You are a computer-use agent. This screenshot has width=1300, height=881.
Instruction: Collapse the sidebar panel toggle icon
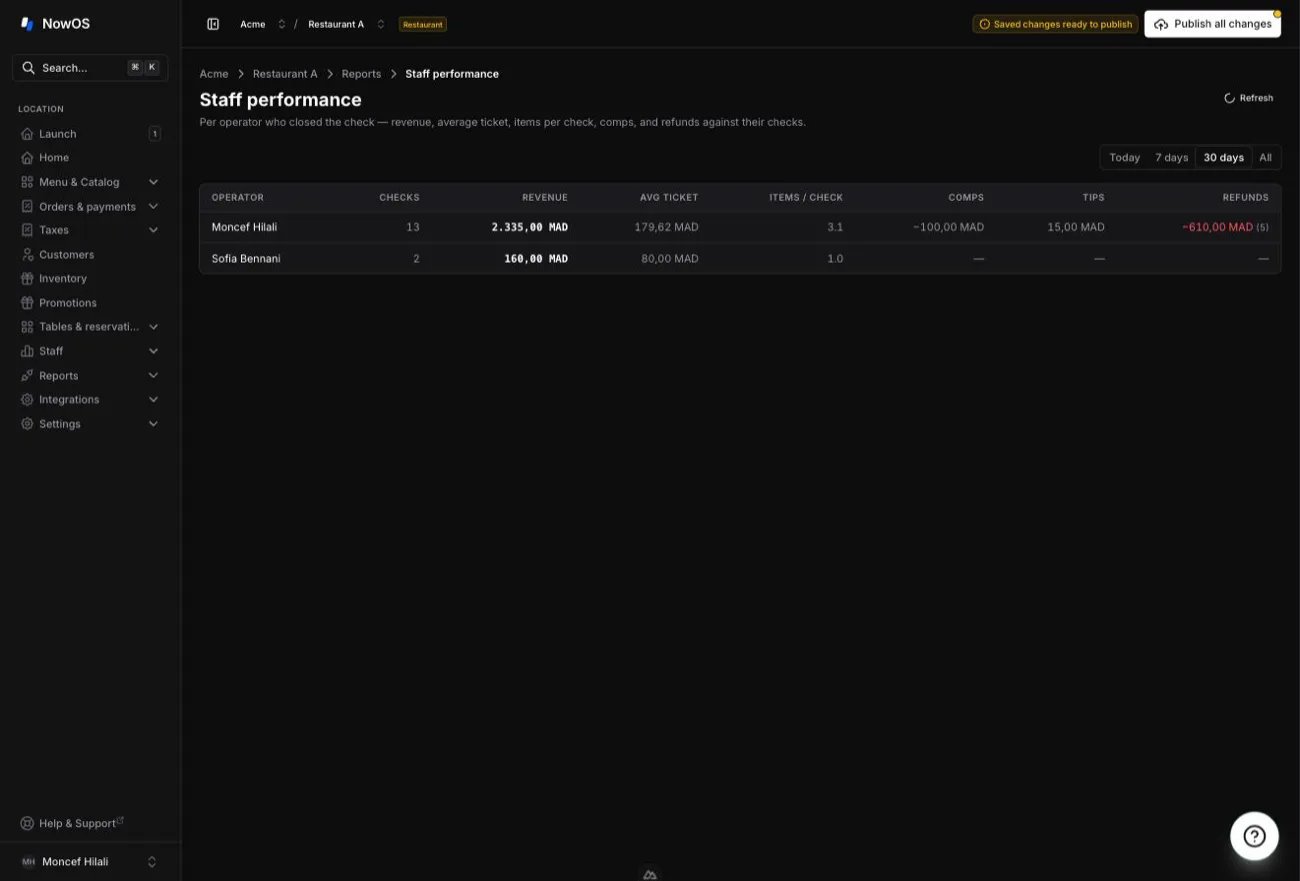(213, 24)
